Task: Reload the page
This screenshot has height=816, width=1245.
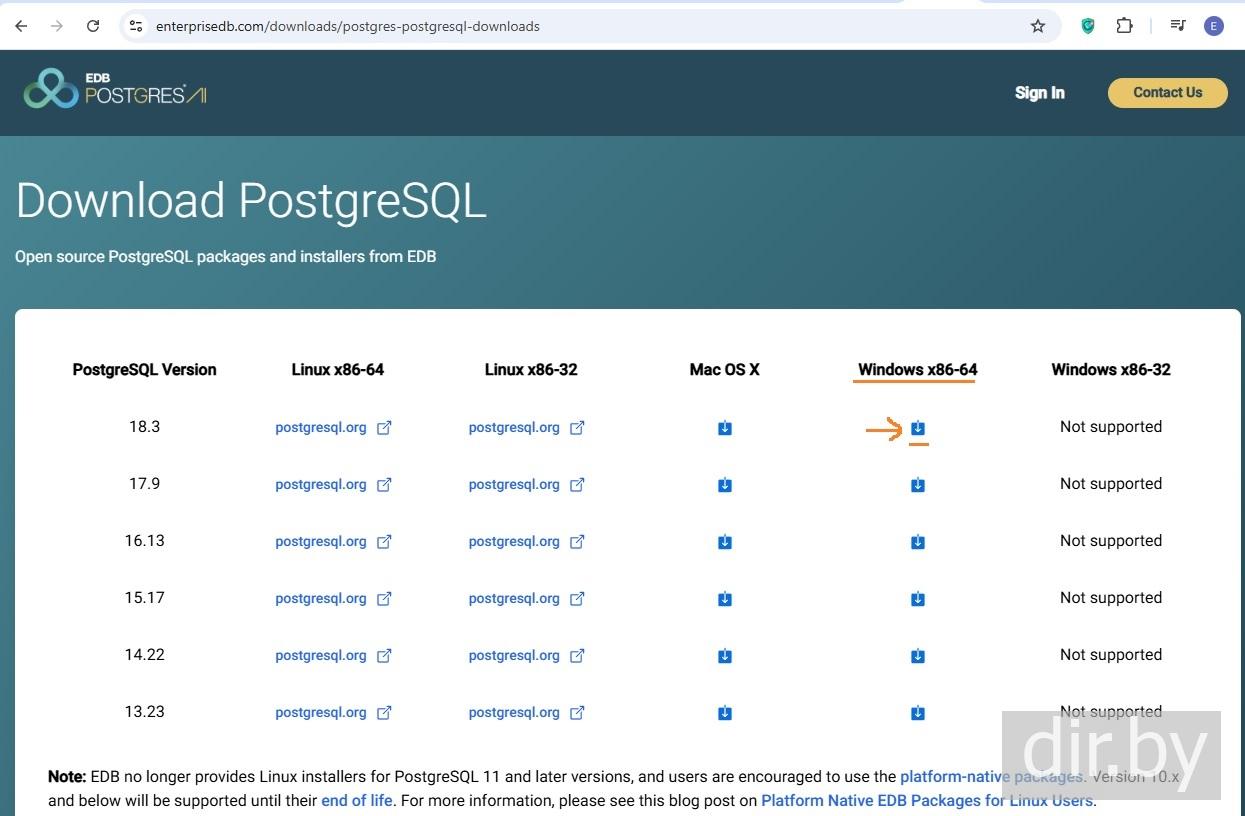Action: (x=93, y=26)
